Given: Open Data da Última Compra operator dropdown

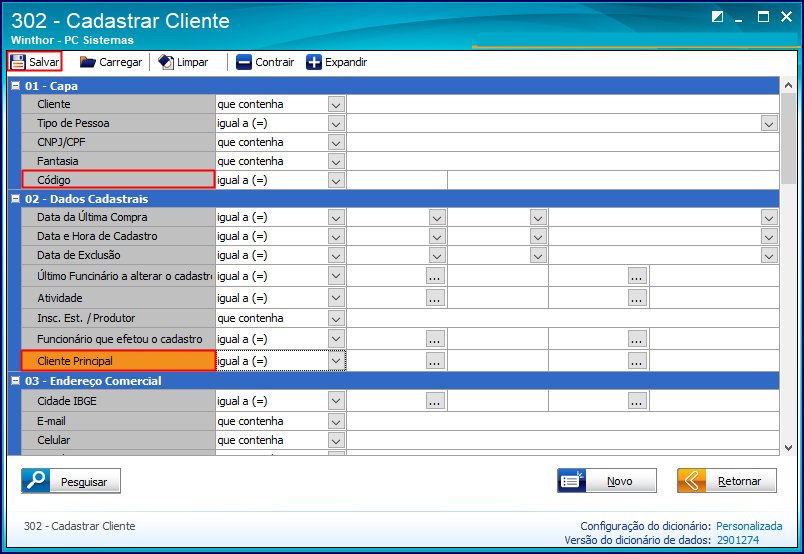Looking at the screenshot, I should [336, 217].
